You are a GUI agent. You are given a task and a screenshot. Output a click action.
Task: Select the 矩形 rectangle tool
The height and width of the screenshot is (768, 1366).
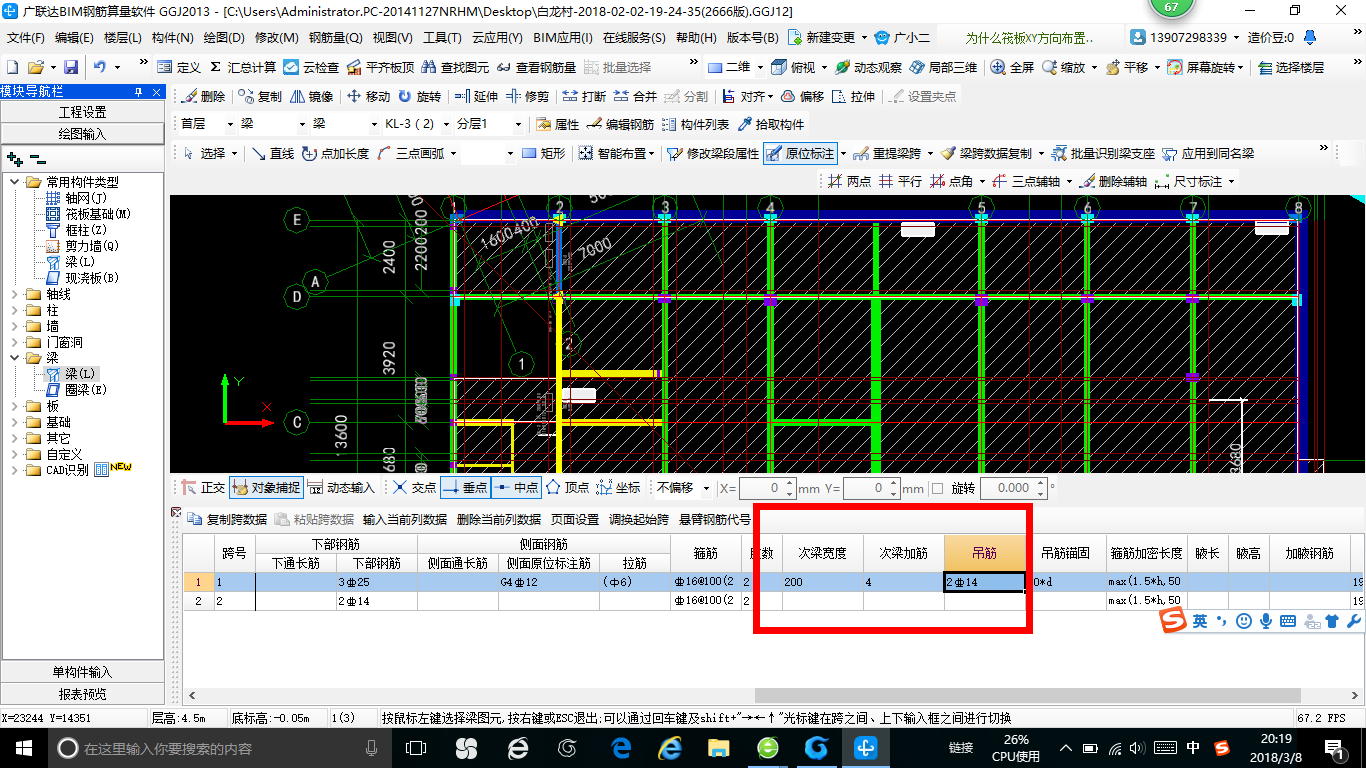[543, 154]
